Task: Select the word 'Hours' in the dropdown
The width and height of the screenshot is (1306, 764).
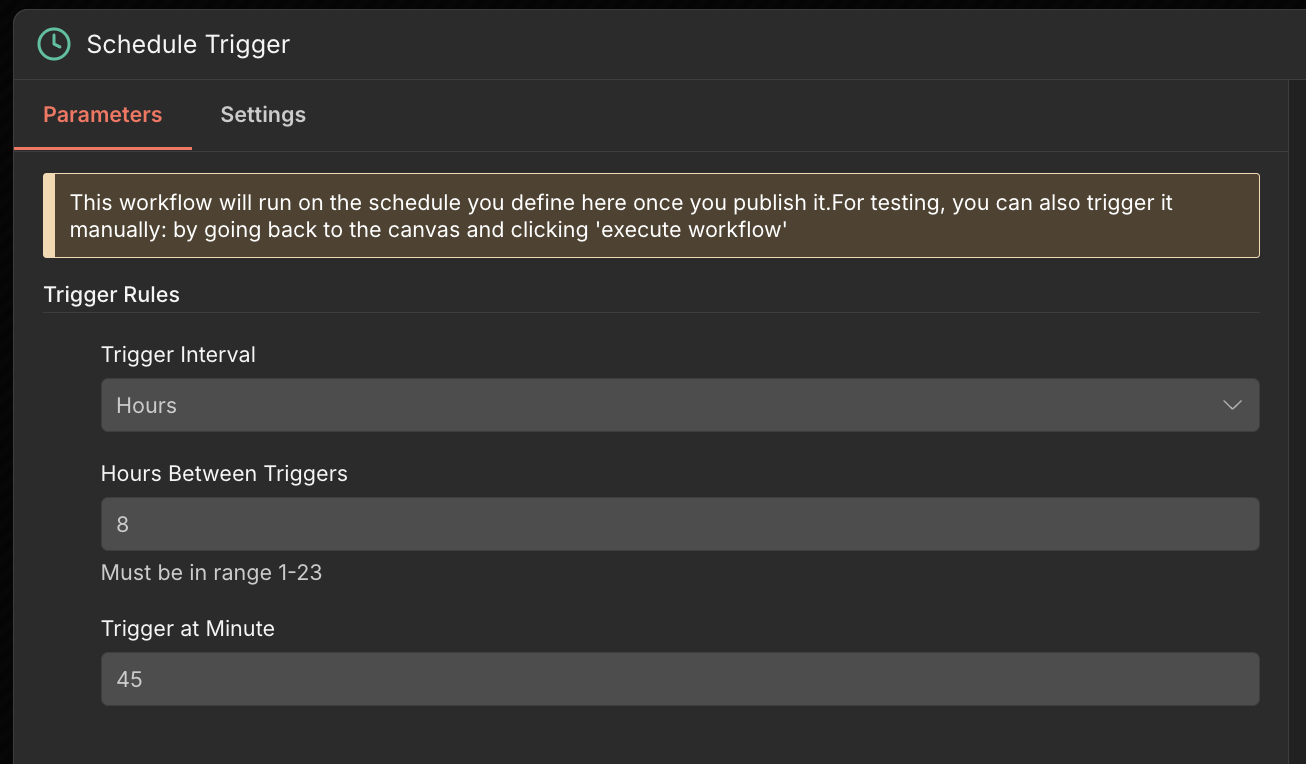Action: (x=147, y=406)
